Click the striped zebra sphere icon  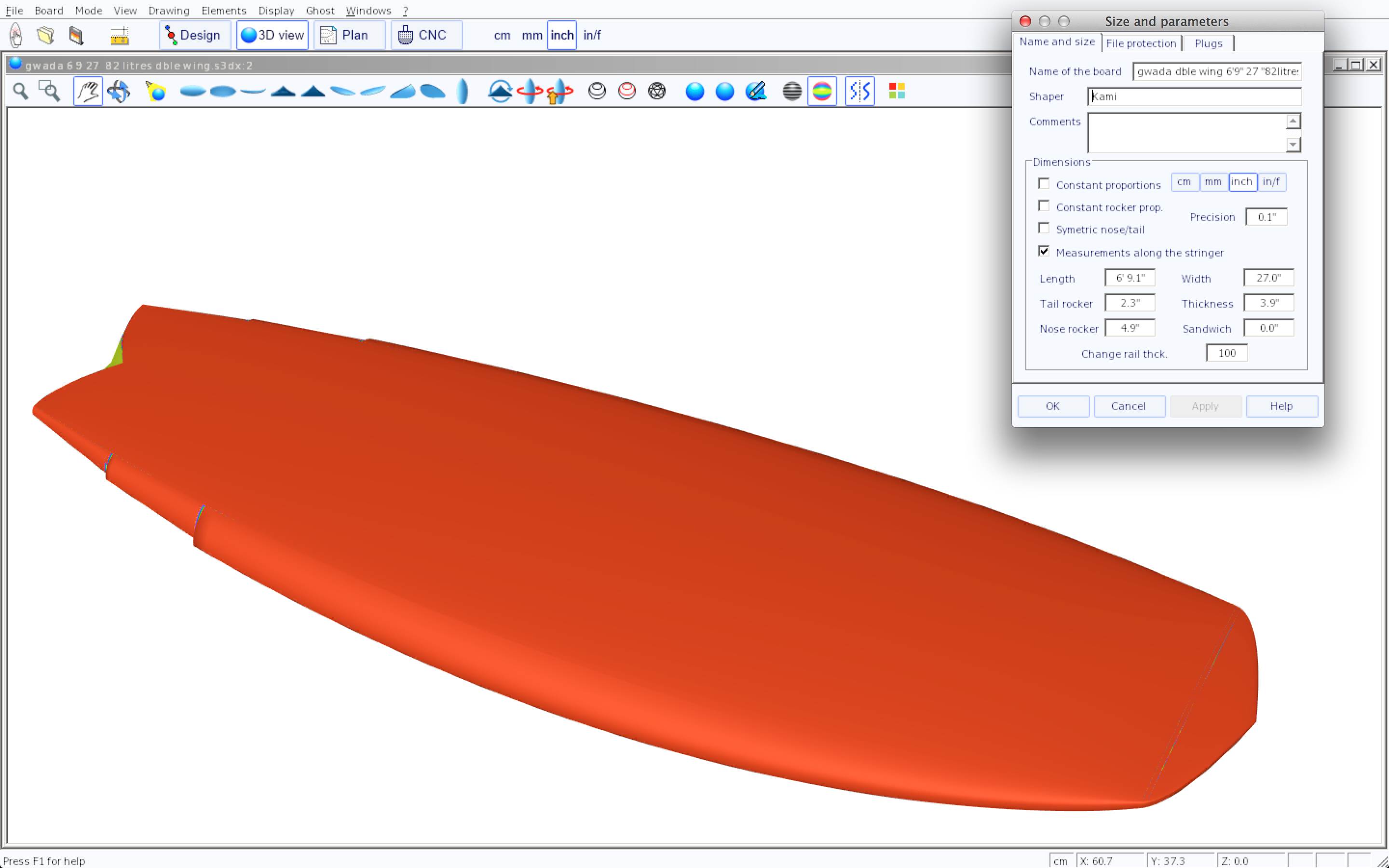click(x=792, y=91)
